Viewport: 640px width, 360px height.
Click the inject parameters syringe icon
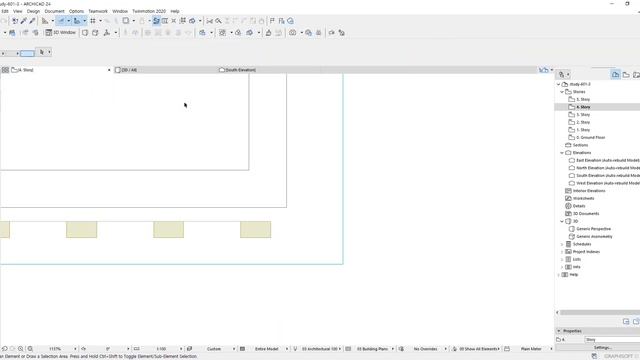[x=32, y=21]
